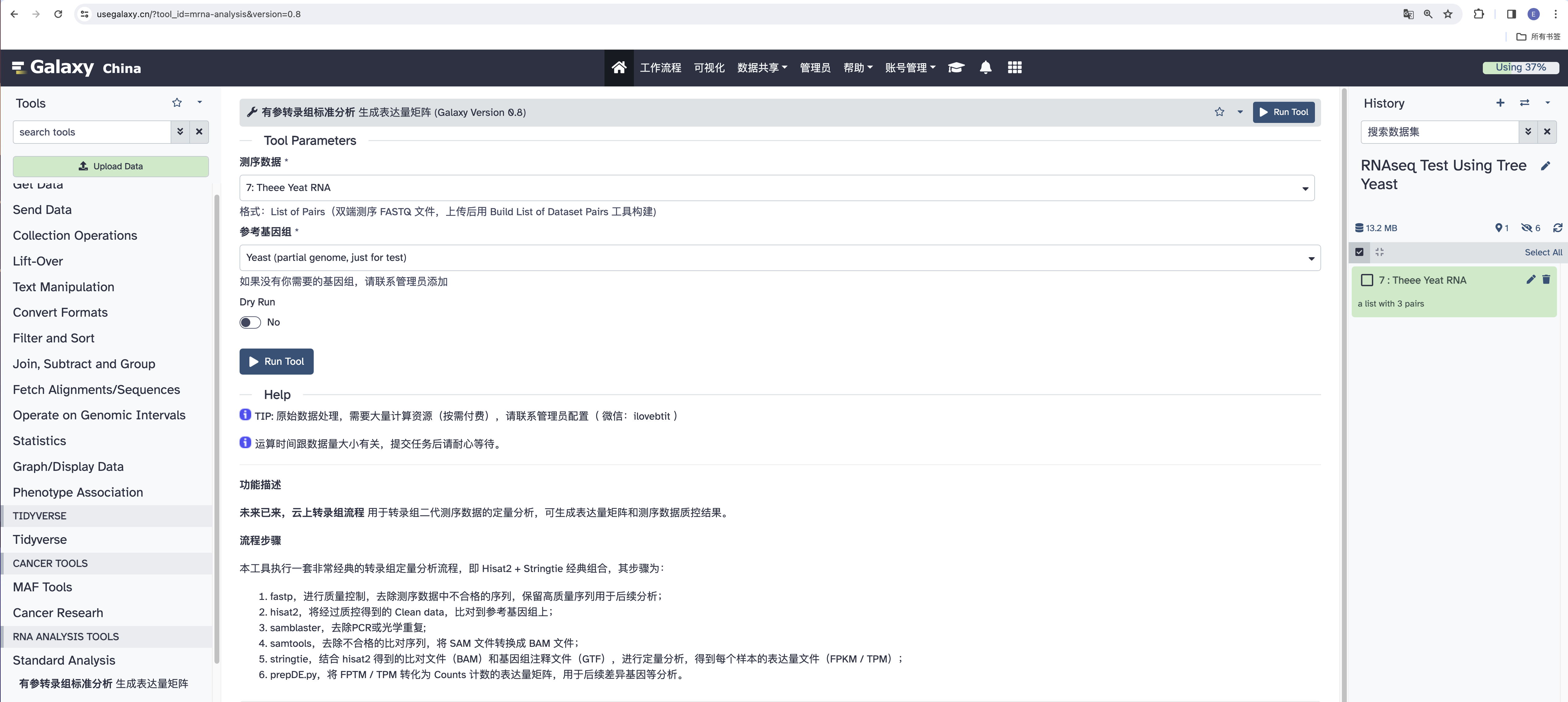
Task: Open the 工作流程 menu
Action: click(x=661, y=67)
